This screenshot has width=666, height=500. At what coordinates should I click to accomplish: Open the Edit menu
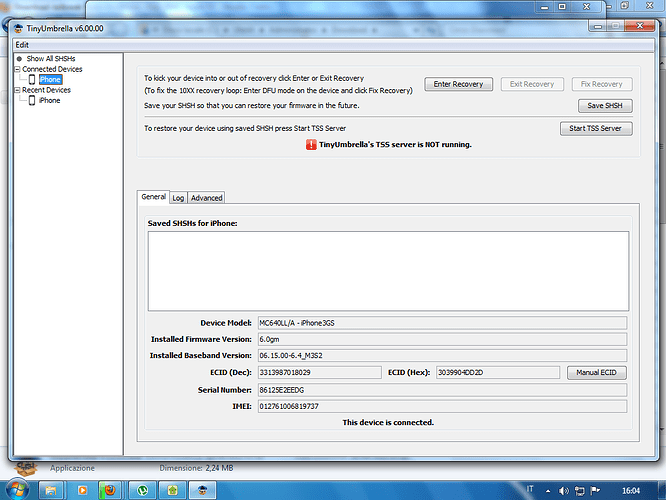click(22, 45)
